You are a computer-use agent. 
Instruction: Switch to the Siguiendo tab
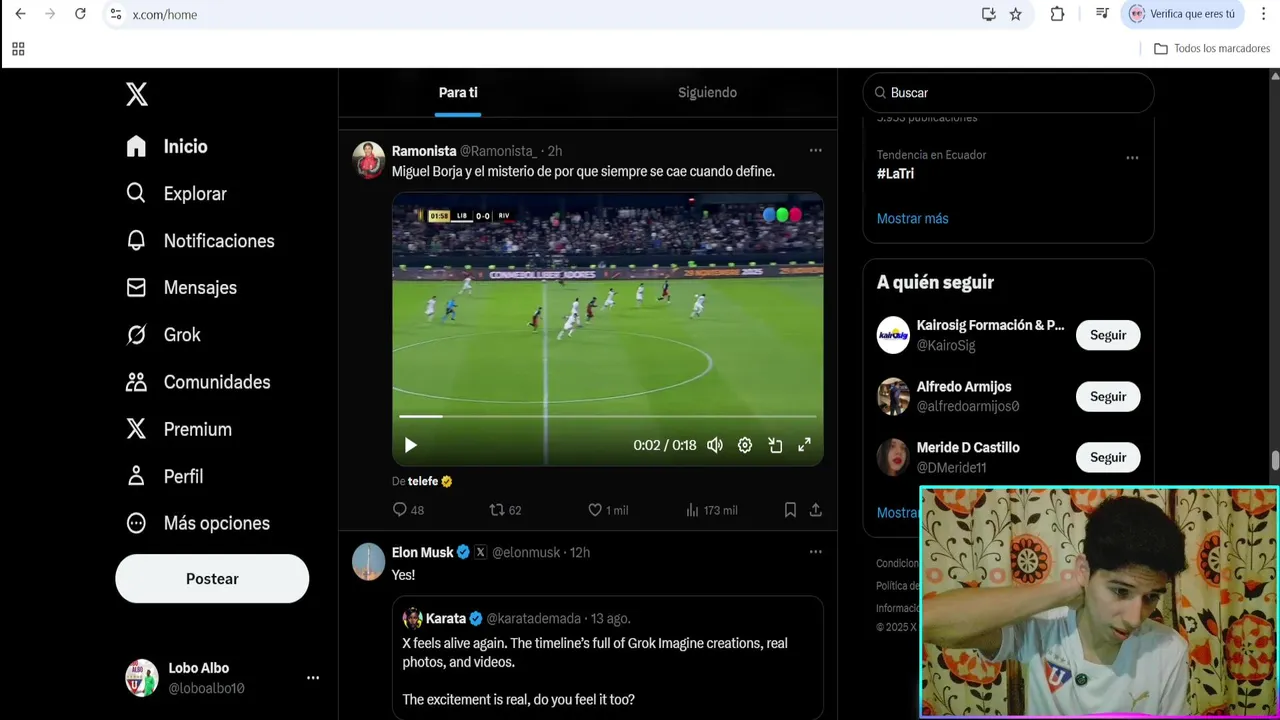707,93
